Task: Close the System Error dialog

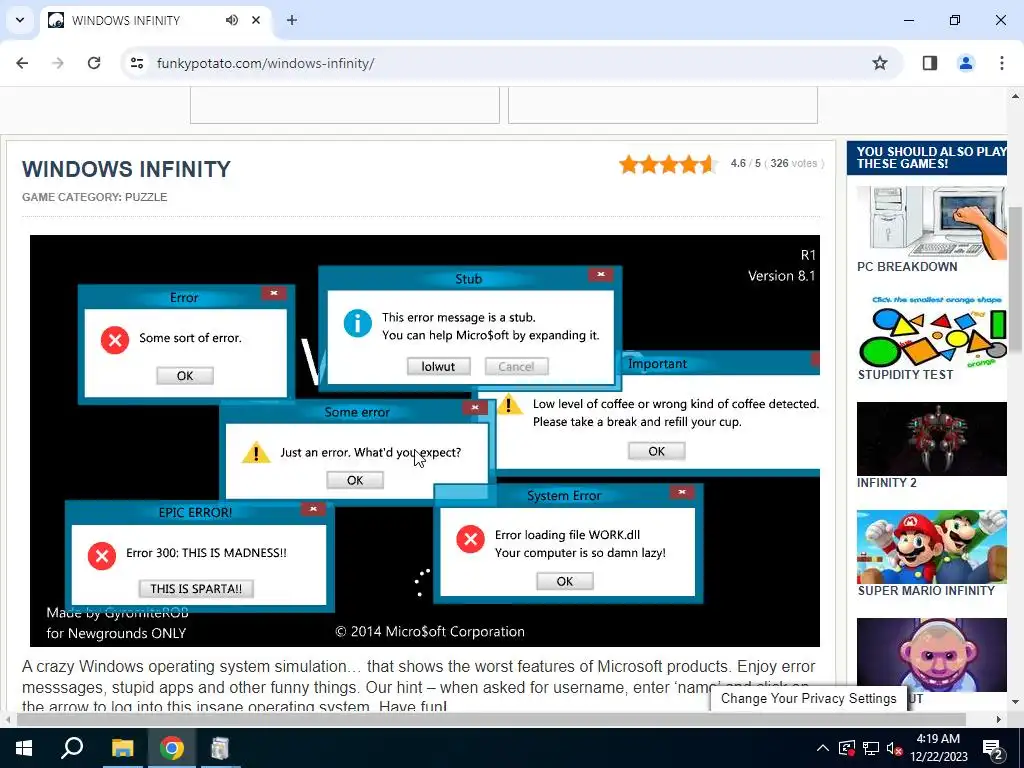Action: pos(682,492)
